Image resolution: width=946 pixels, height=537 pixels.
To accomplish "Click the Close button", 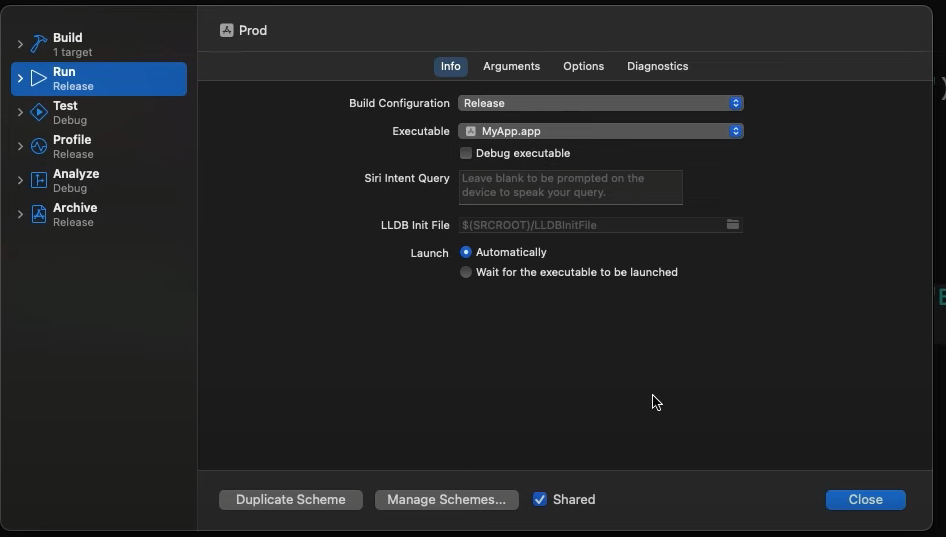I will point(865,500).
